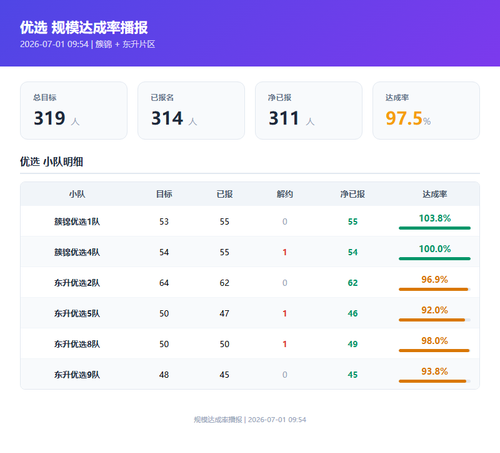Click the 103.8% percentage text
Screen dimensions: 500x453
click(435, 218)
